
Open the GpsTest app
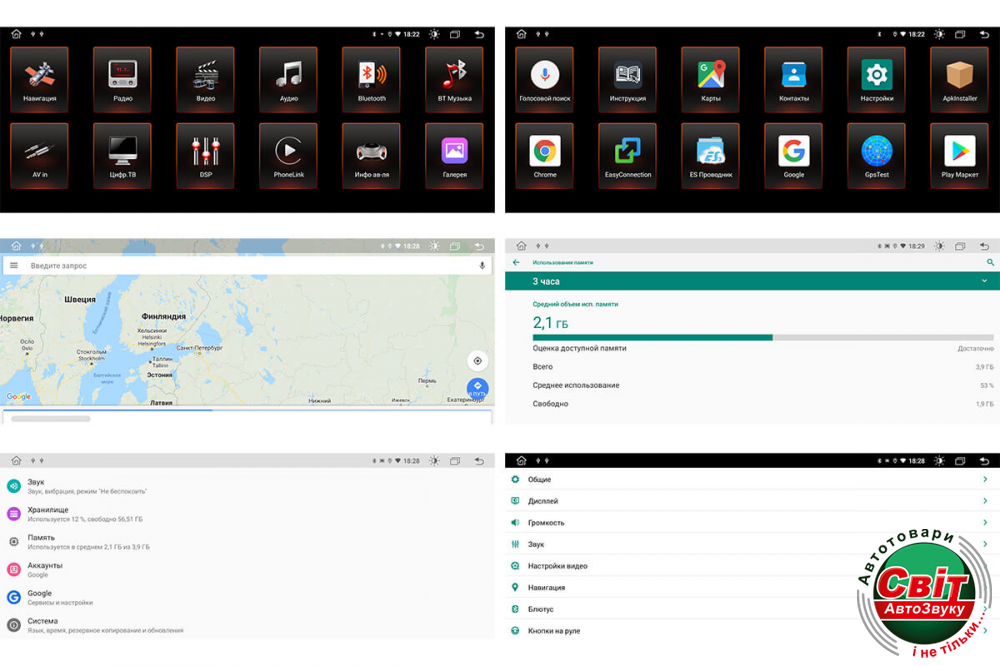(877, 152)
